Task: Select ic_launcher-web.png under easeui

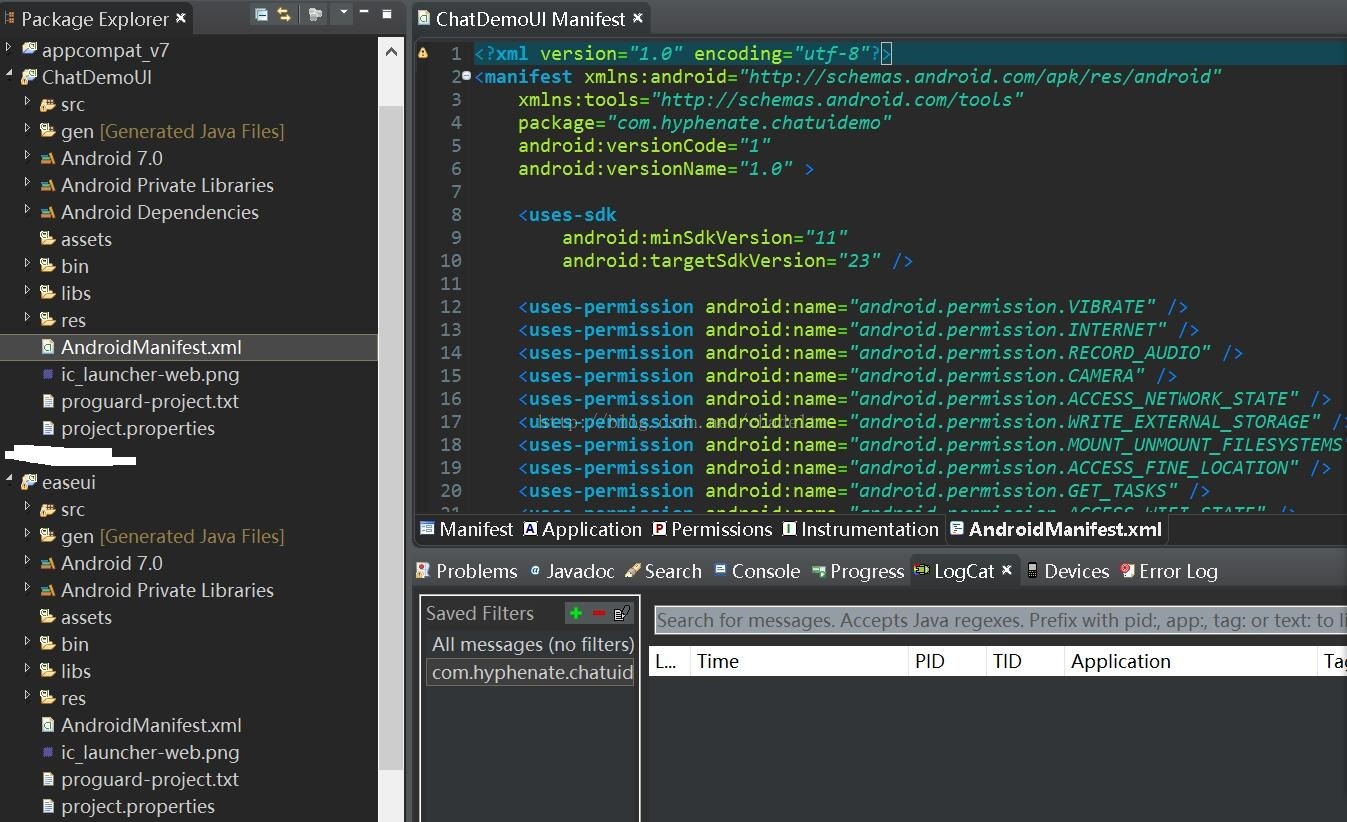Action: coord(150,752)
